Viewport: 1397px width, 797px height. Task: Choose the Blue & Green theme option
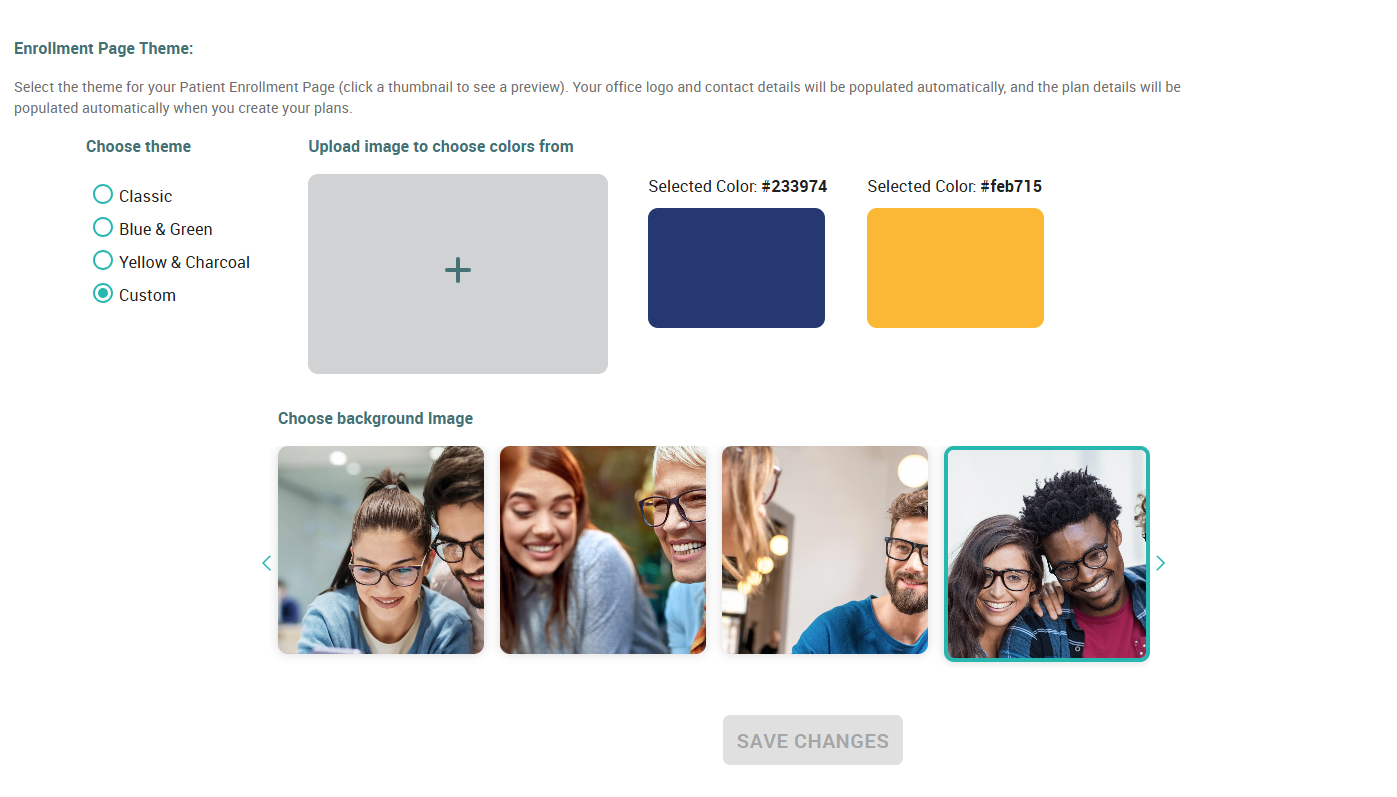click(102, 227)
